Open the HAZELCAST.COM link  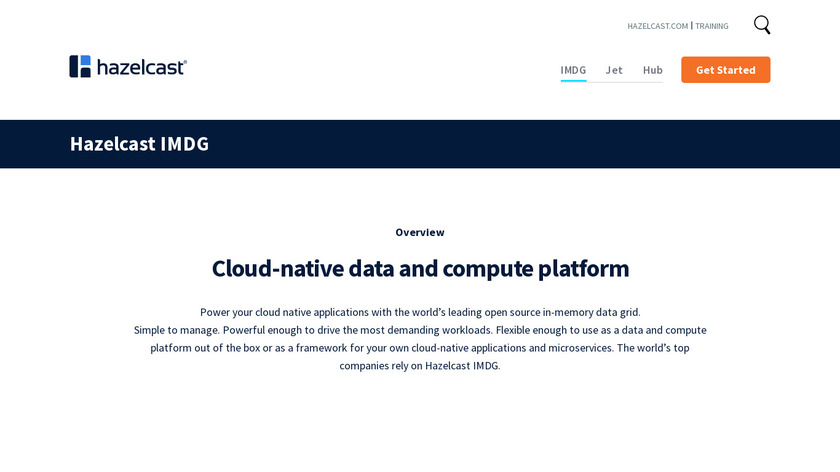click(x=657, y=26)
